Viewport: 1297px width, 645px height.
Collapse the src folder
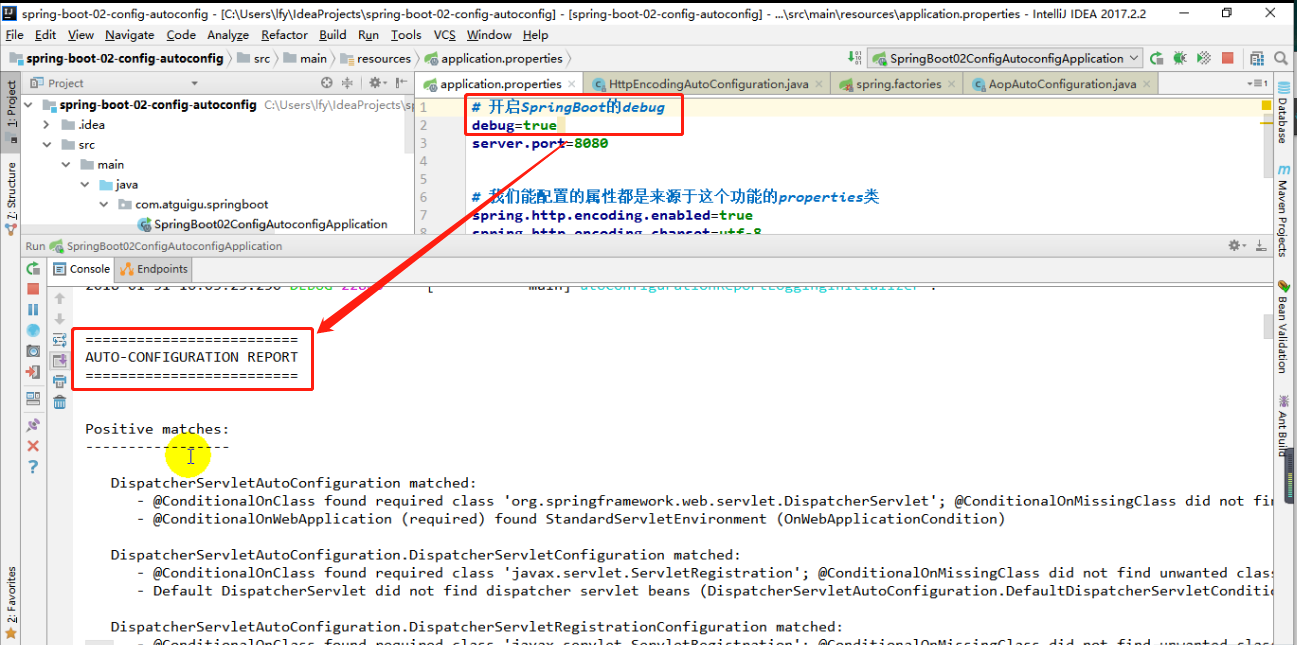[x=47, y=145]
